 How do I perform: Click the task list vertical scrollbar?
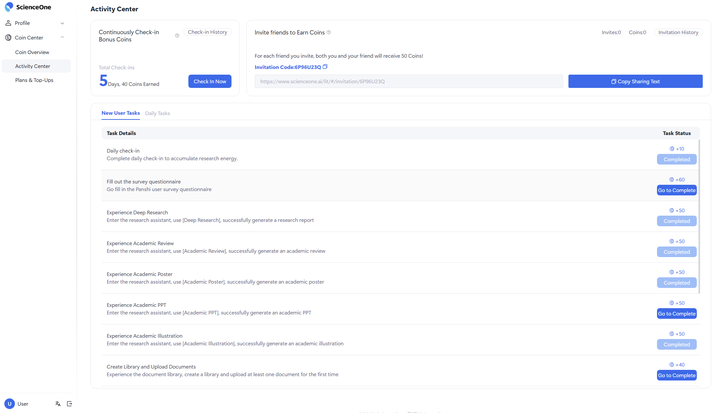click(x=699, y=216)
